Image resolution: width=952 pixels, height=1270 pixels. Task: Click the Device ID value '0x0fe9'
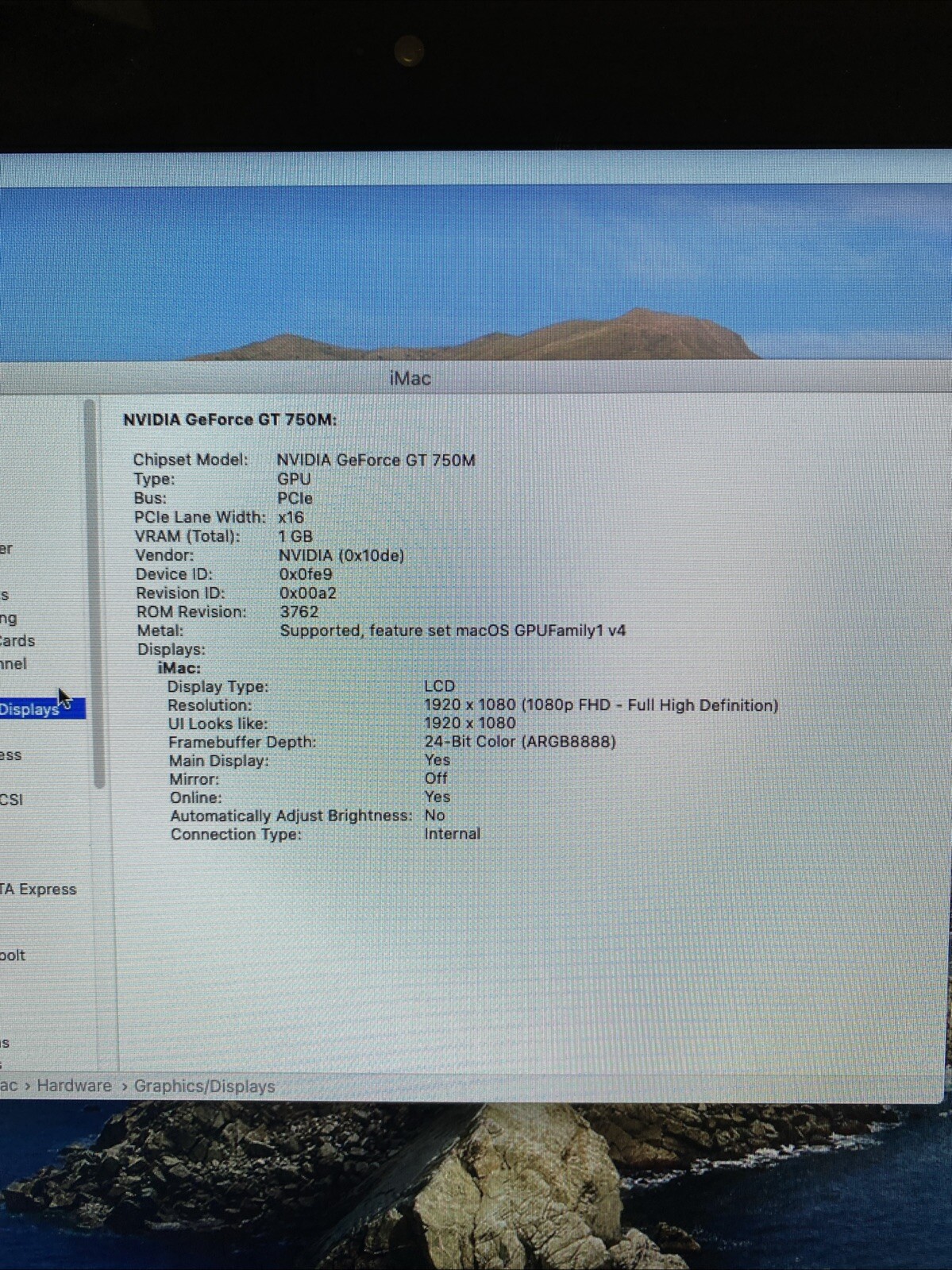(x=306, y=574)
